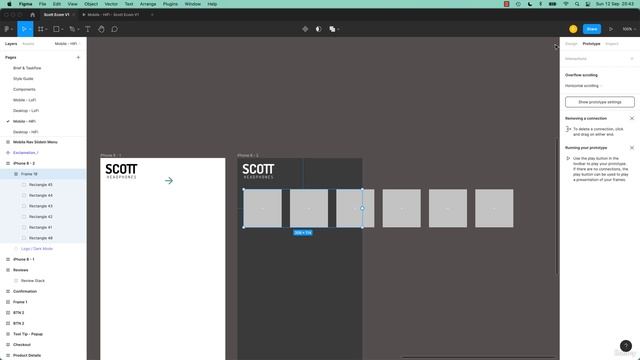Click the Wi-Fi icon in menu bar
The image size is (640, 360).
(x=565, y=4)
